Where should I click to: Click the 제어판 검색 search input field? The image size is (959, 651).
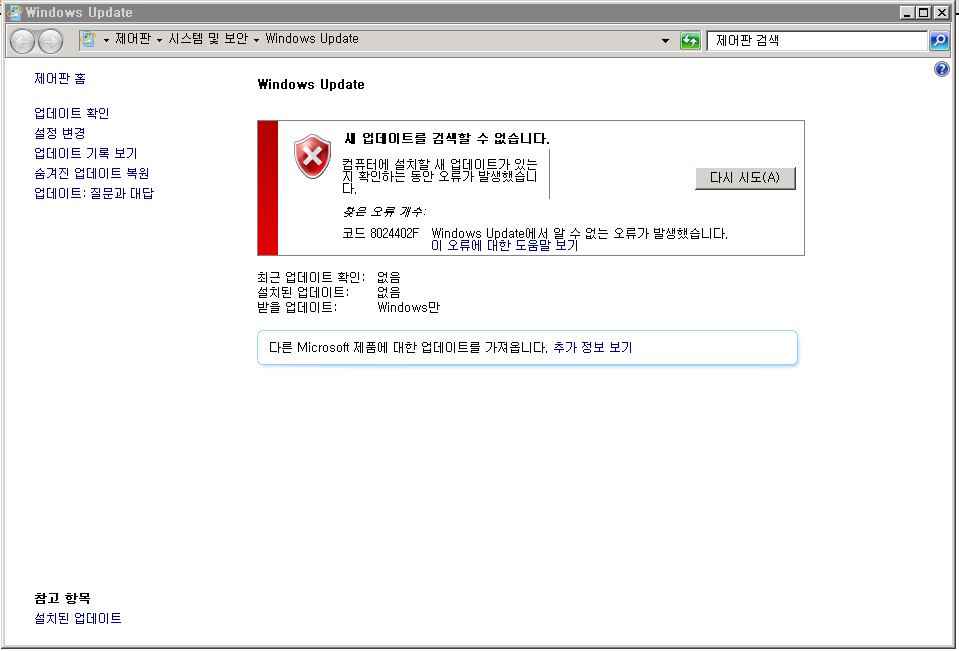pyautogui.click(x=817, y=41)
